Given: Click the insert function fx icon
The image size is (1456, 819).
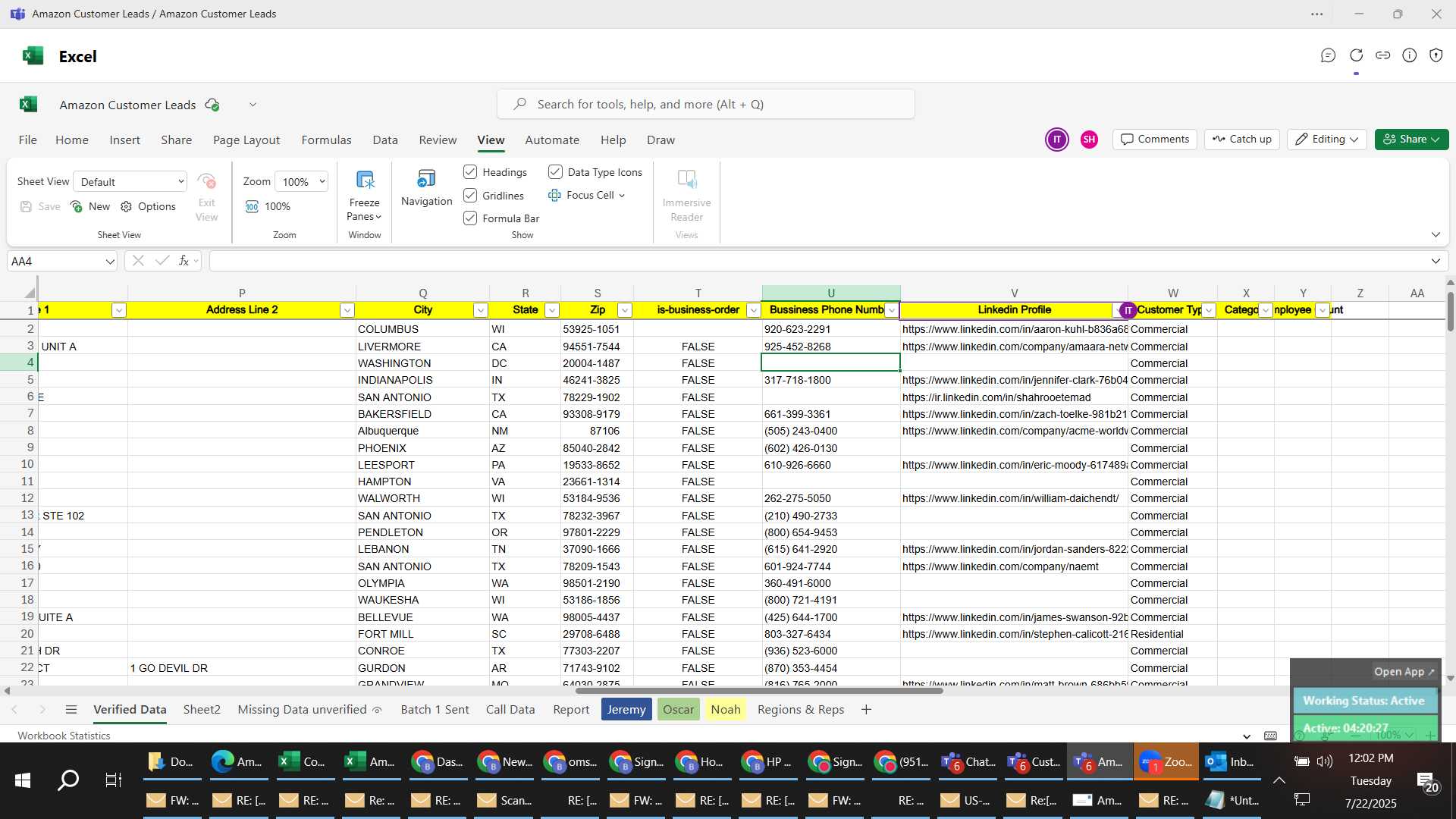Looking at the screenshot, I should point(184,261).
